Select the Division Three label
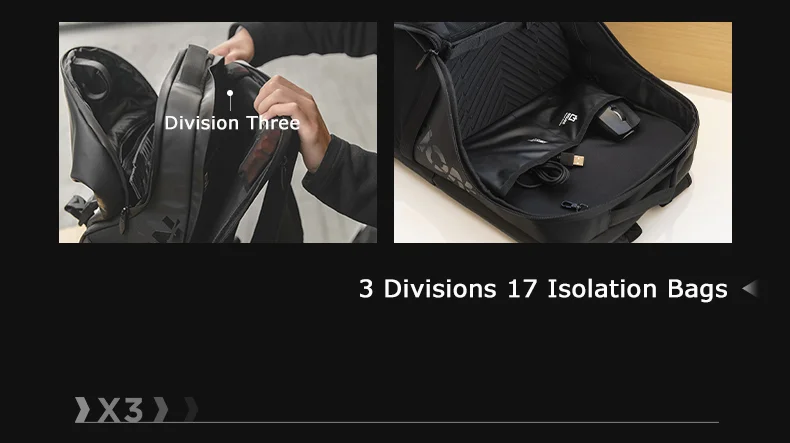 pyautogui.click(x=232, y=123)
